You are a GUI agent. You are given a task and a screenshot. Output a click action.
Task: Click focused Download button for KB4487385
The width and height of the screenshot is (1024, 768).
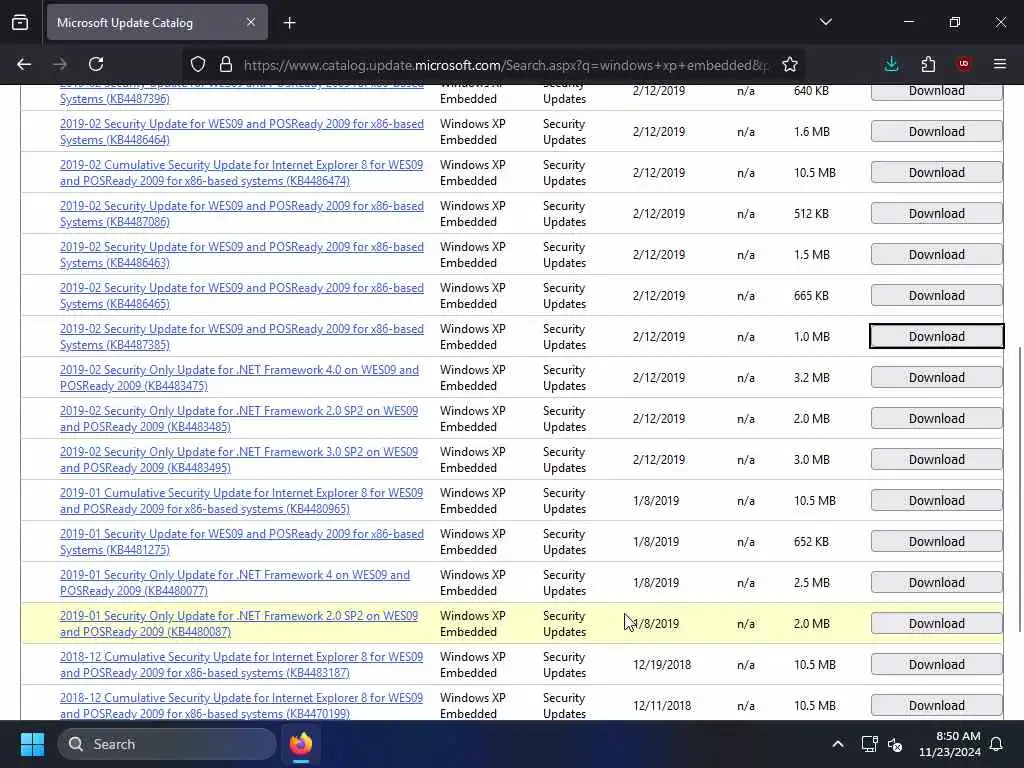(936, 336)
